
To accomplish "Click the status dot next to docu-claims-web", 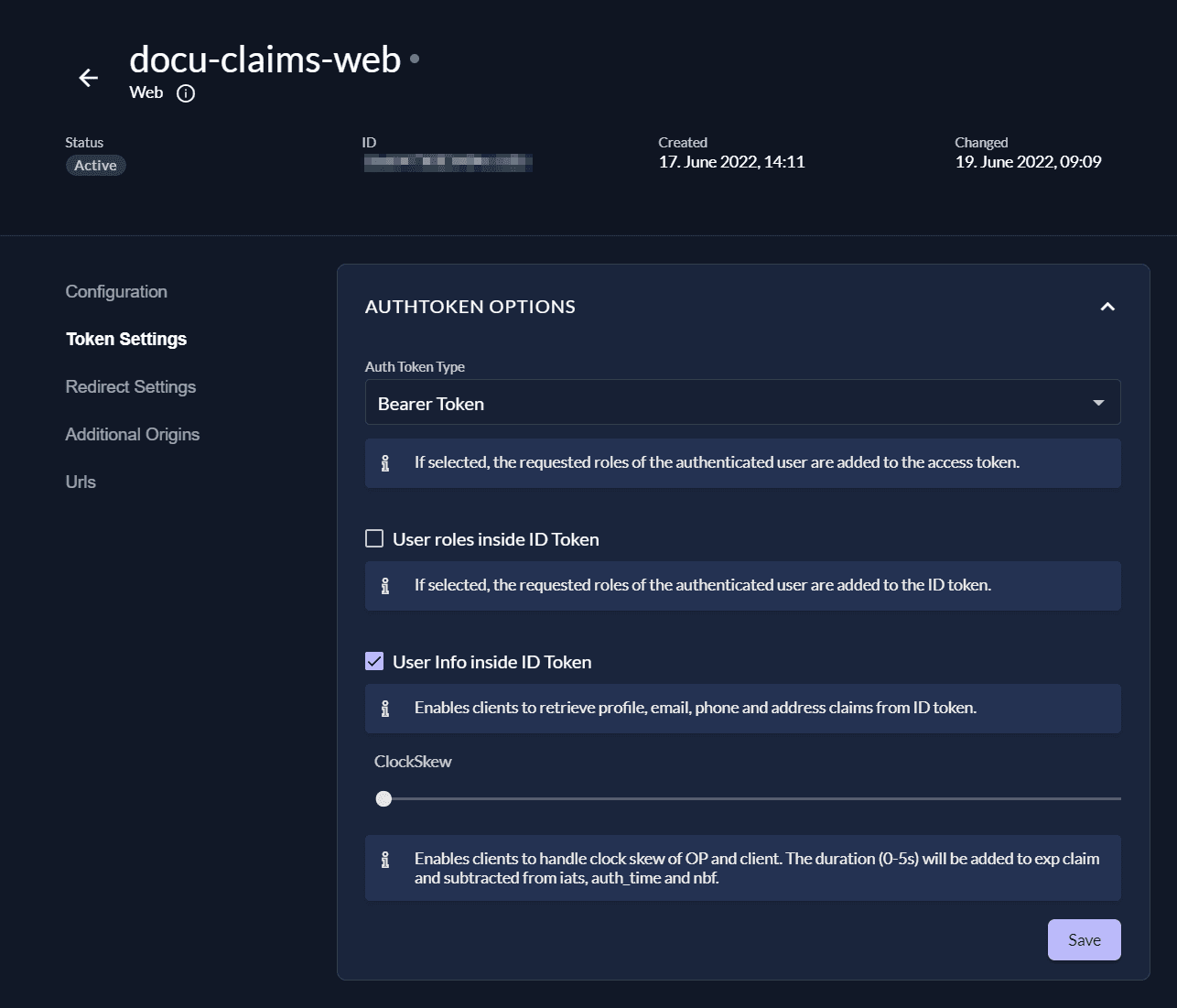I will (415, 59).
